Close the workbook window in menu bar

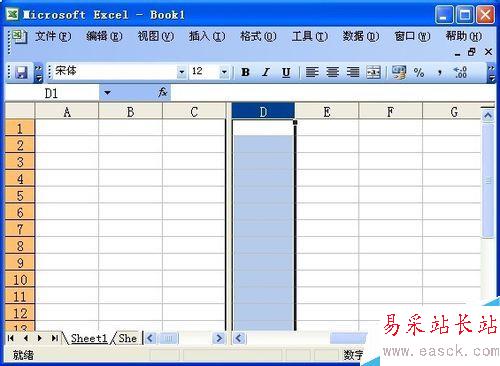click(488, 52)
